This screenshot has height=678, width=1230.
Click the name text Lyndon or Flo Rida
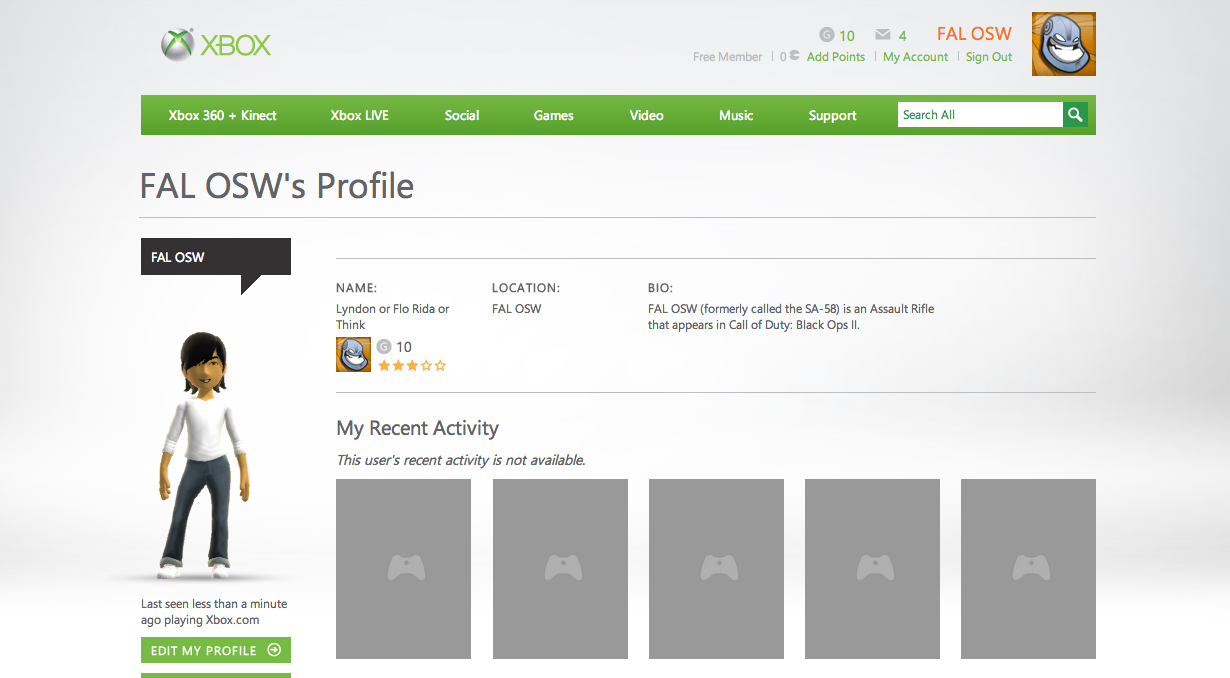pyautogui.click(x=393, y=317)
